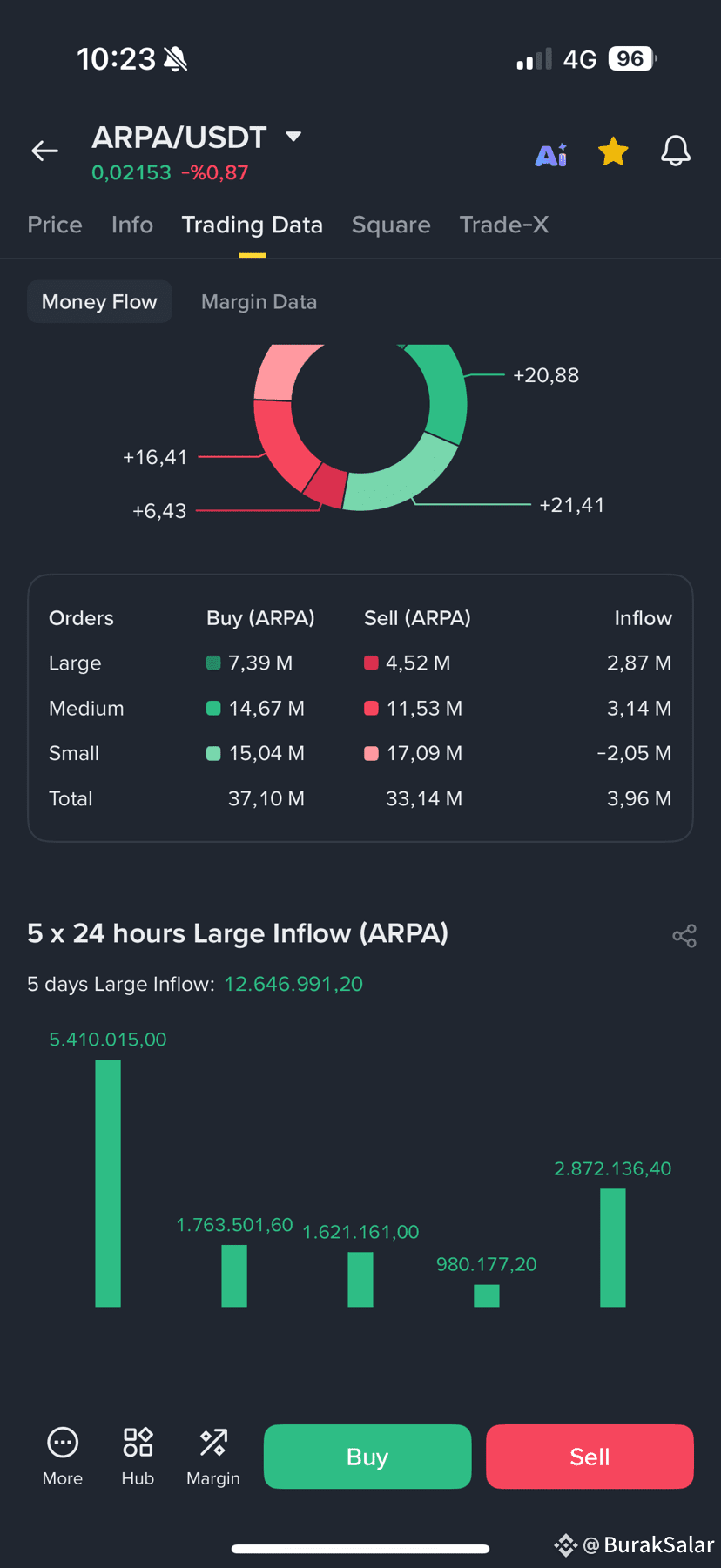Tap Medium inflow value 3,14 M

(639, 708)
